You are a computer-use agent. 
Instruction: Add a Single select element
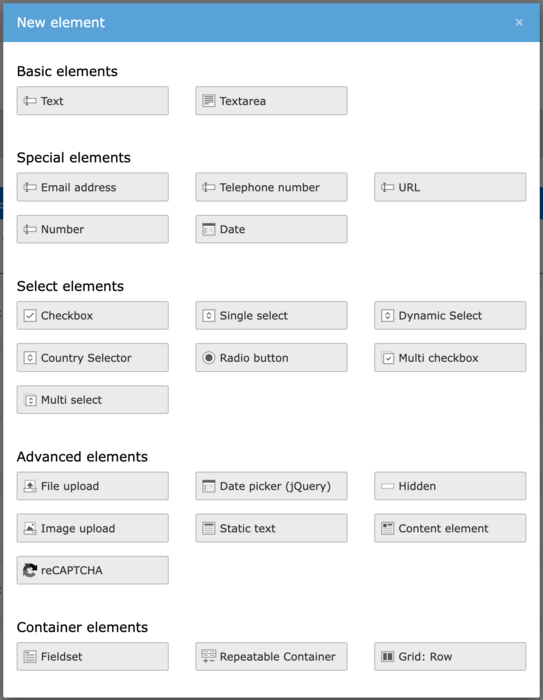click(271, 316)
